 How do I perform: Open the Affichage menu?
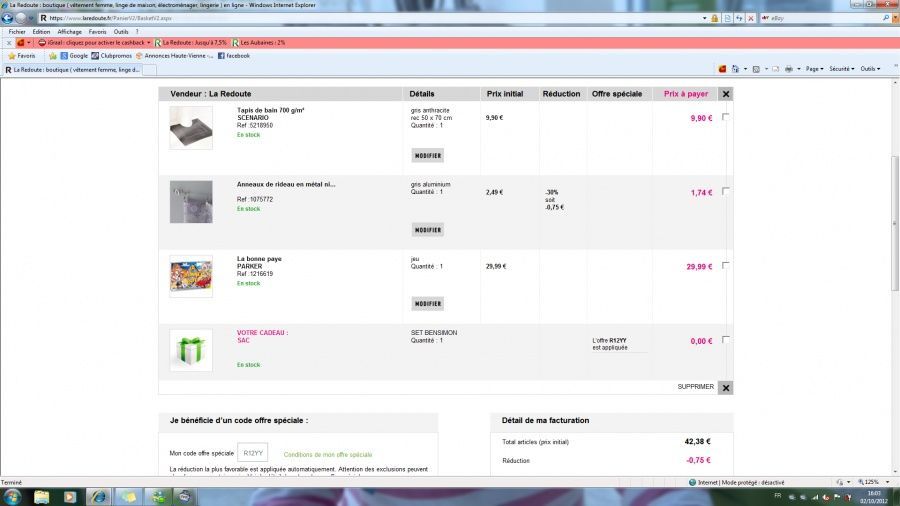(69, 32)
